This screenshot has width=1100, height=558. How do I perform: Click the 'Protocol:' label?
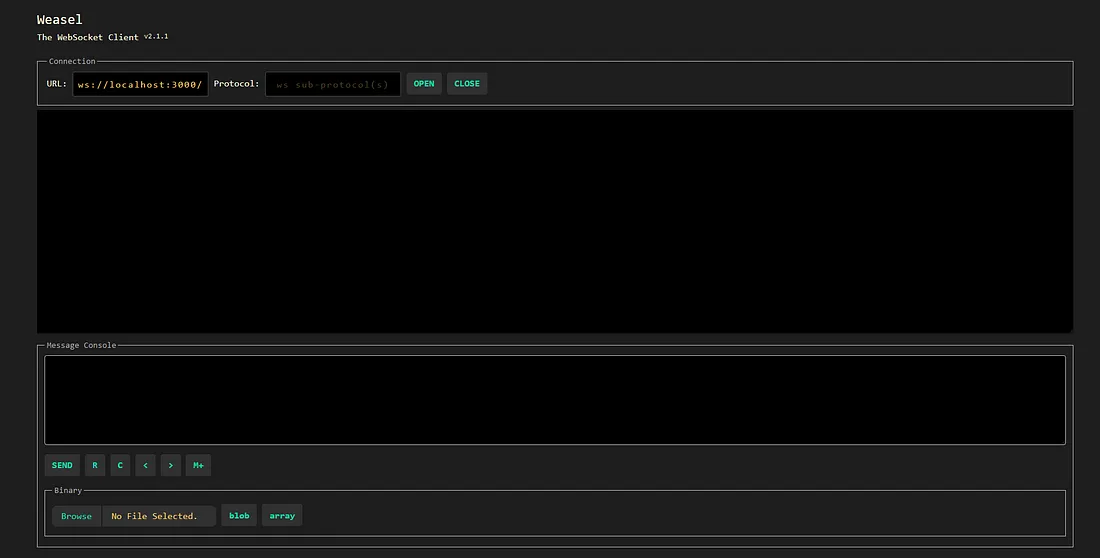(x=236, y=84)
